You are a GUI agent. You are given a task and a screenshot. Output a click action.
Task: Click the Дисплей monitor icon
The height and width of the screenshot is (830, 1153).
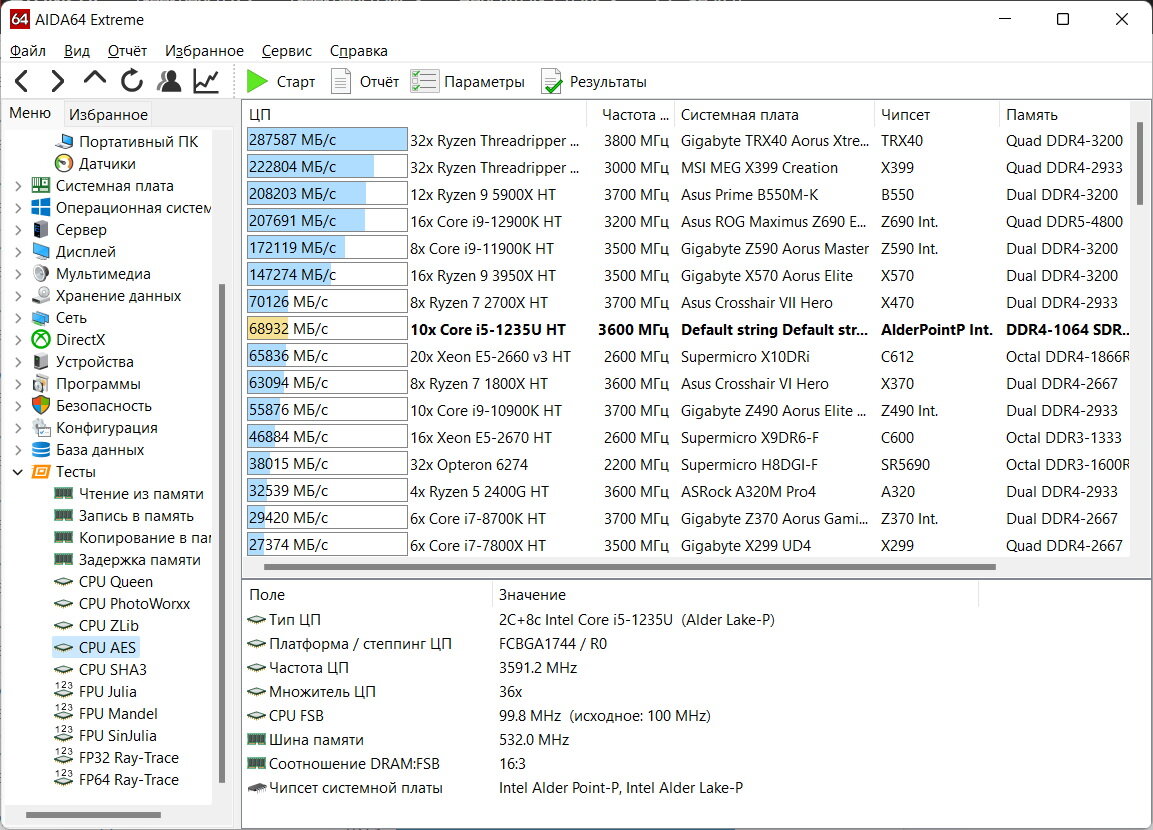41,251
